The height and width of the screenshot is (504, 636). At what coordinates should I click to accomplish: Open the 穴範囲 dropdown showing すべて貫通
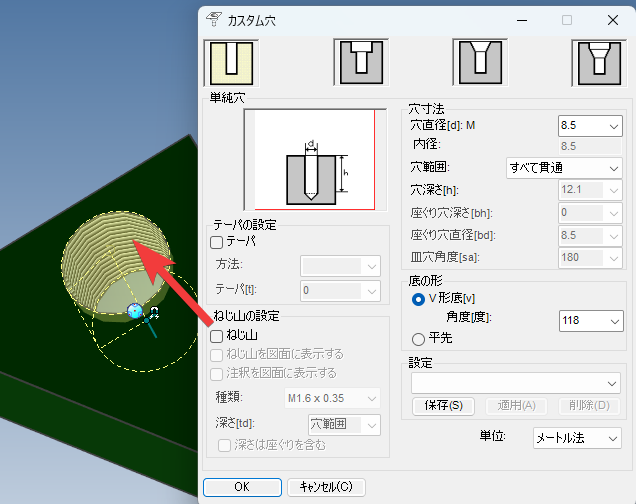click(564, 168)
